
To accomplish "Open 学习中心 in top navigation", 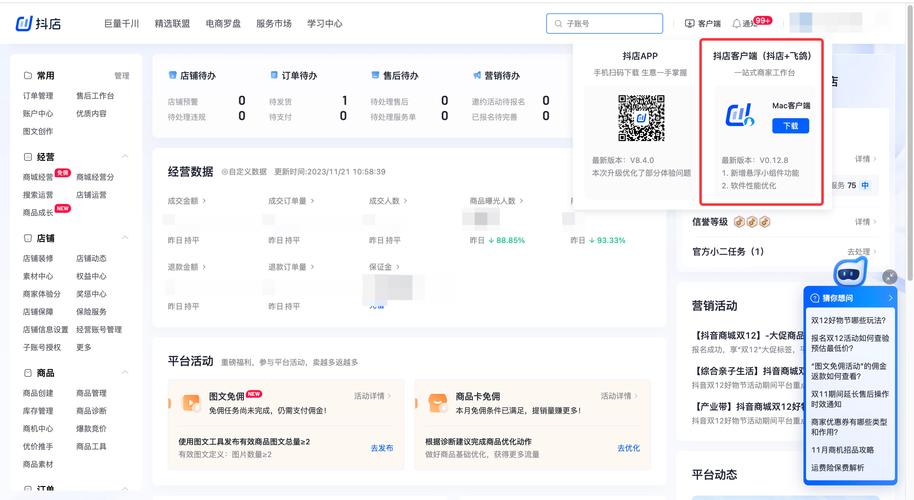I will coord(325,23).
